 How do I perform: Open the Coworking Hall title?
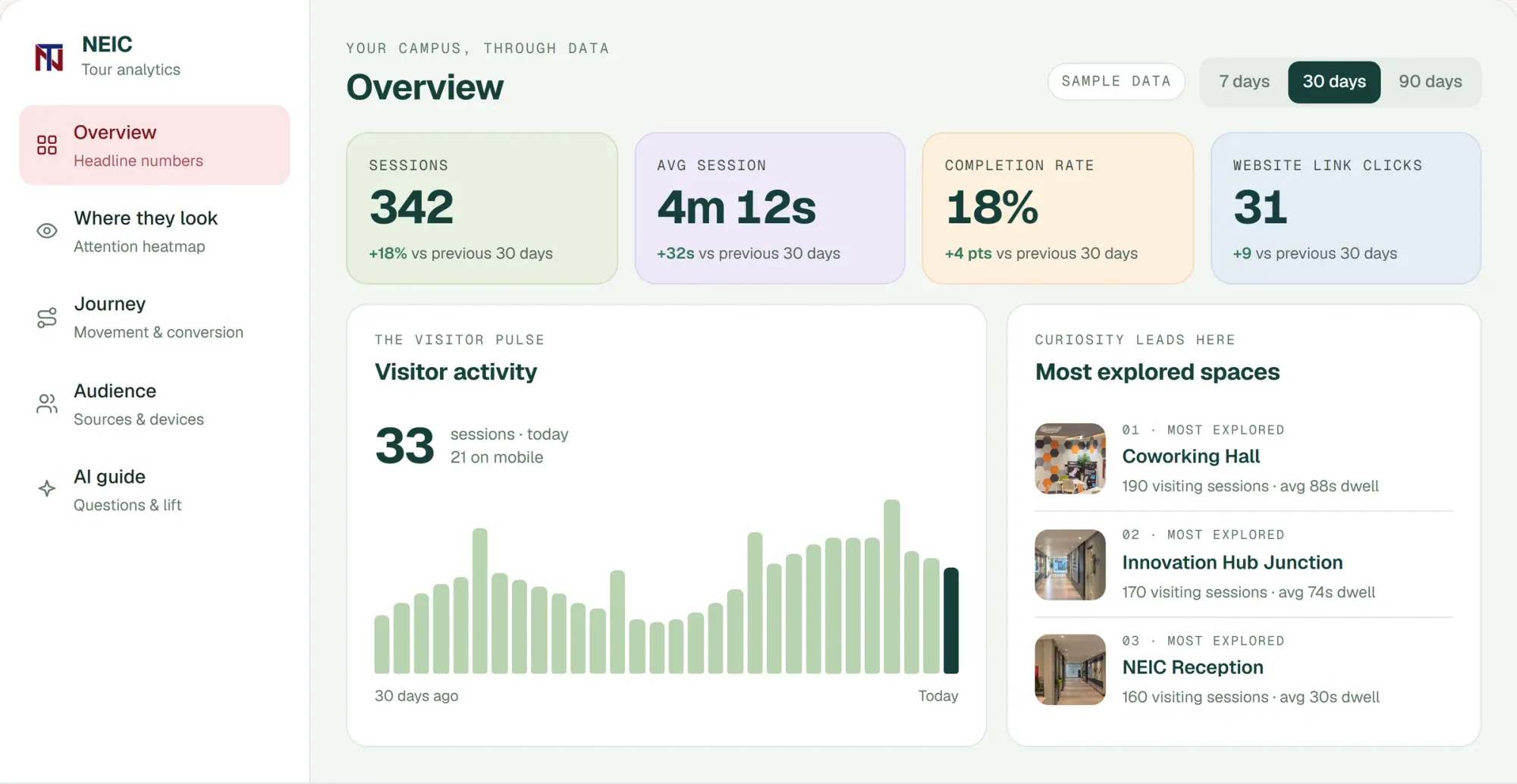tap(1191, 456)
